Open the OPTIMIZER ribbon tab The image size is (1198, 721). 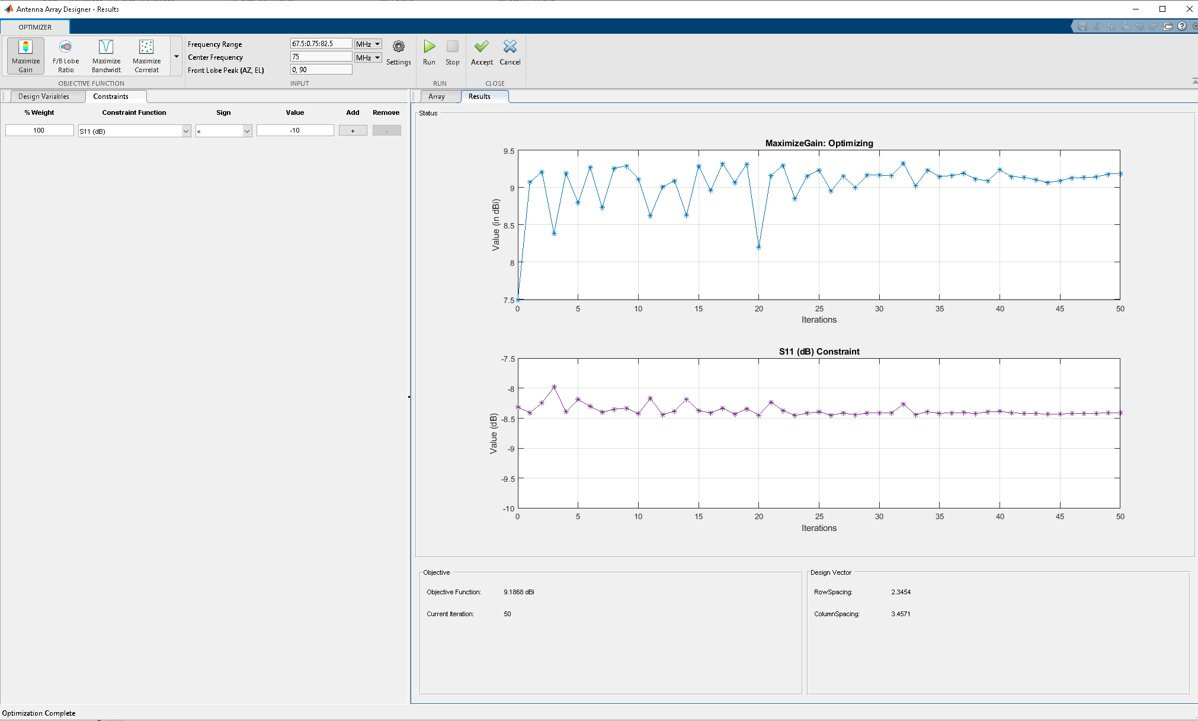tap(36, 27)
